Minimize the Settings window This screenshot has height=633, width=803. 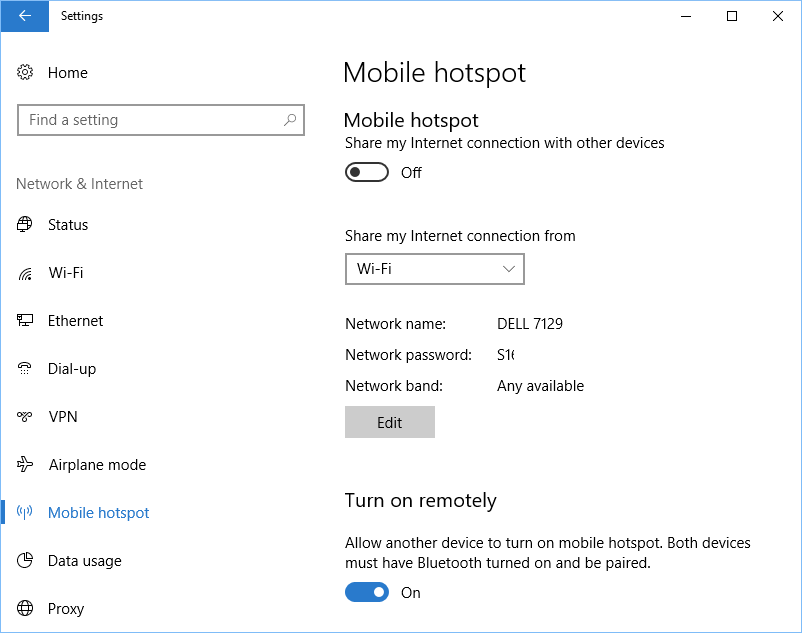pos(686,16)
